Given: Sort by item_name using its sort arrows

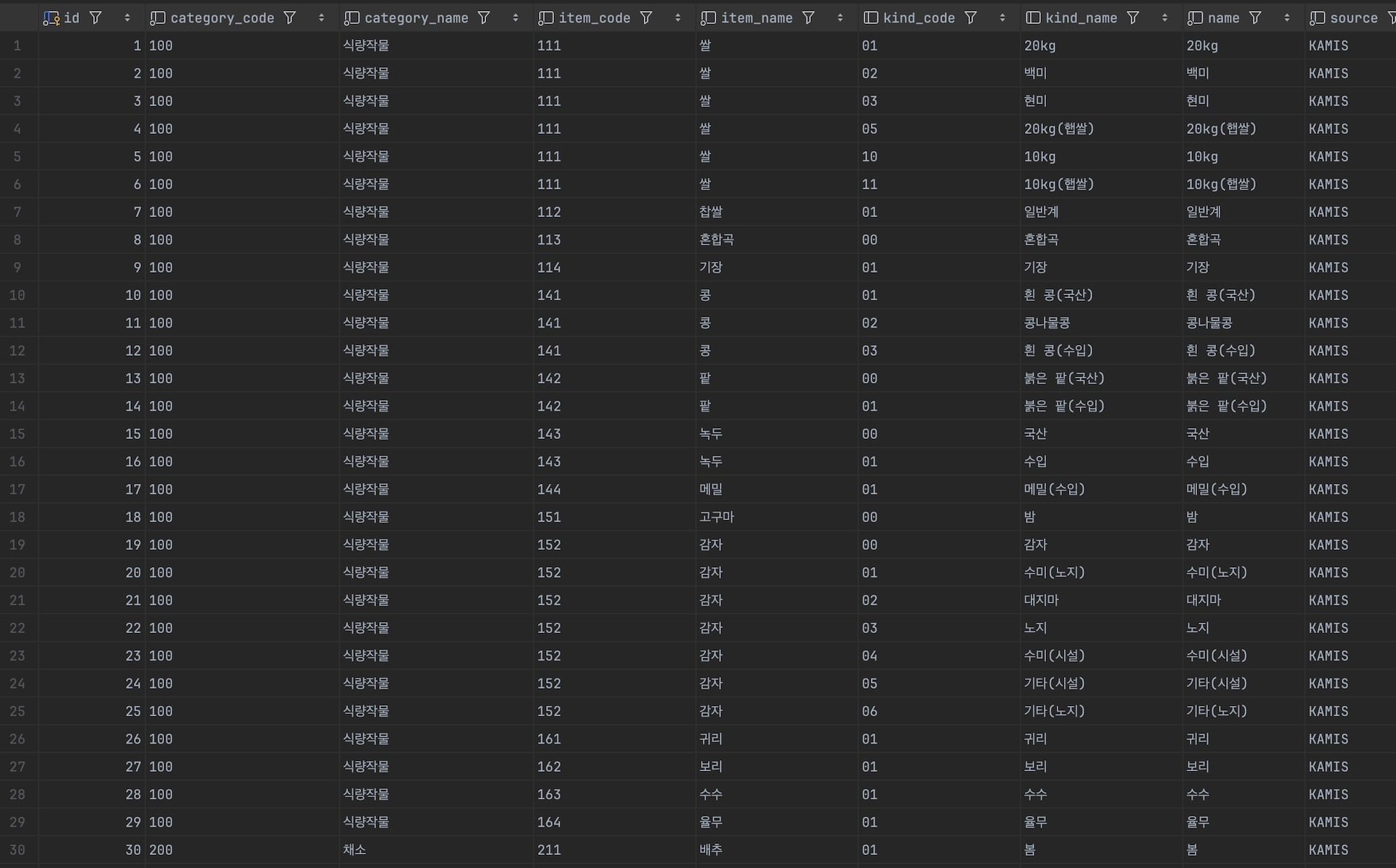Looking at the screenshot, I should [840, 18].
